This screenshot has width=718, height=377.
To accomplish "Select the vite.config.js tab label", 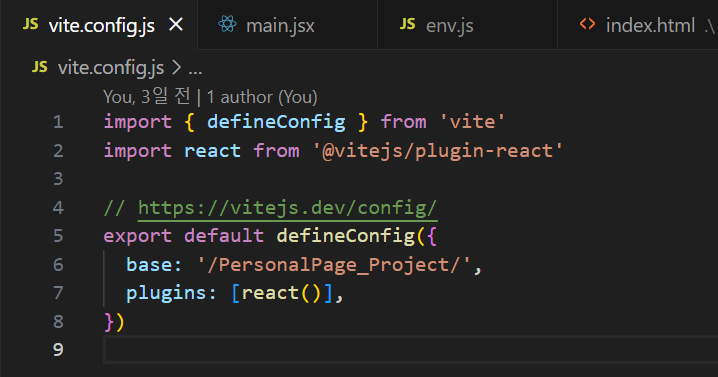I will click(102, 26).
